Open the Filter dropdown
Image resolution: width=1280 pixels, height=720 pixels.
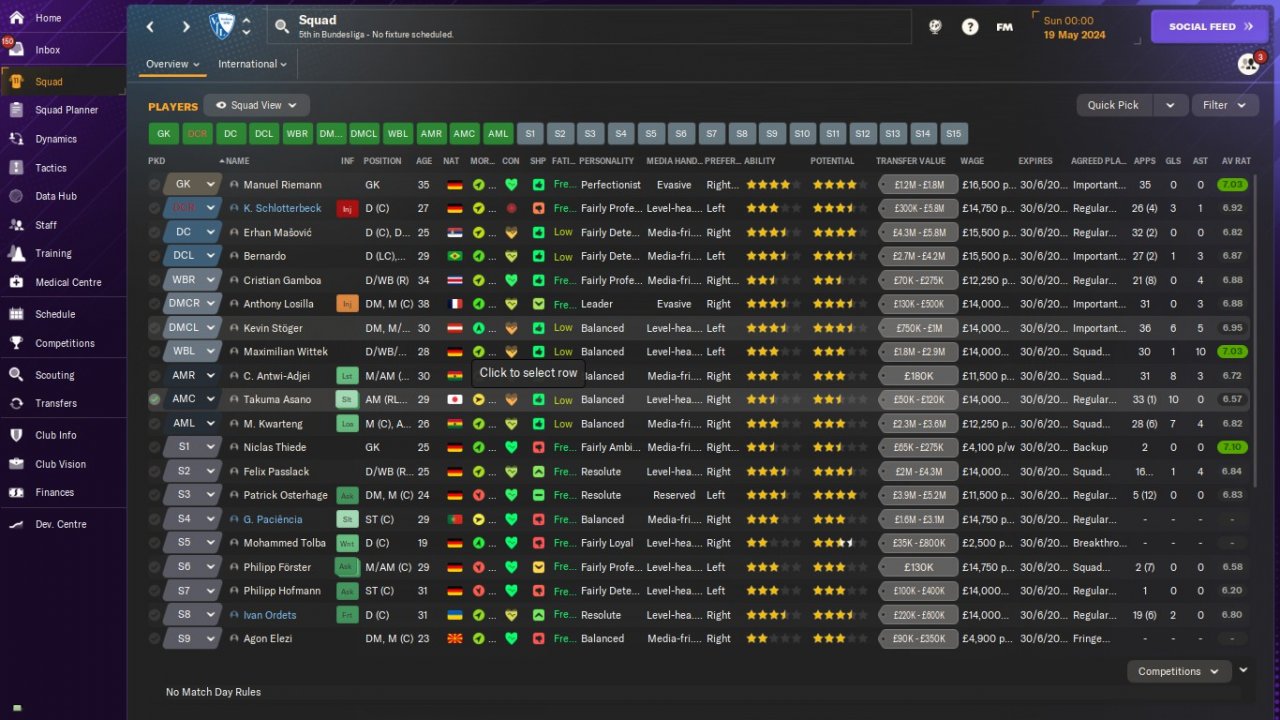pyautogui.click(x=1225, y=105)
